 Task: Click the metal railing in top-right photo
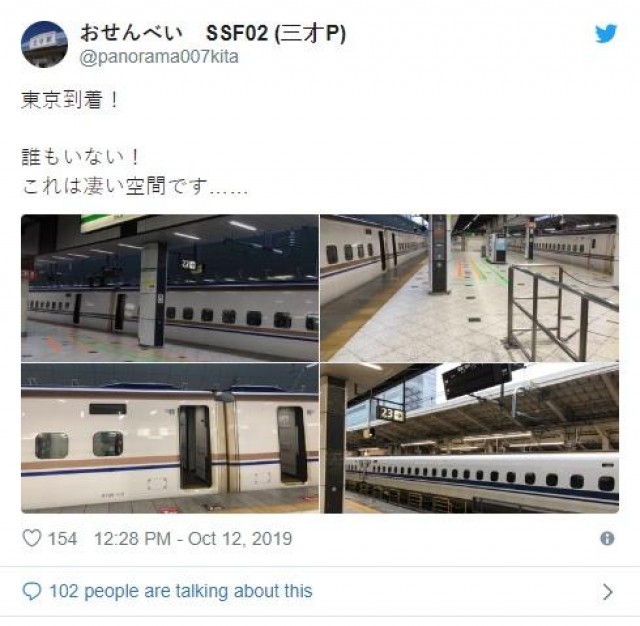tap(562, 310)
